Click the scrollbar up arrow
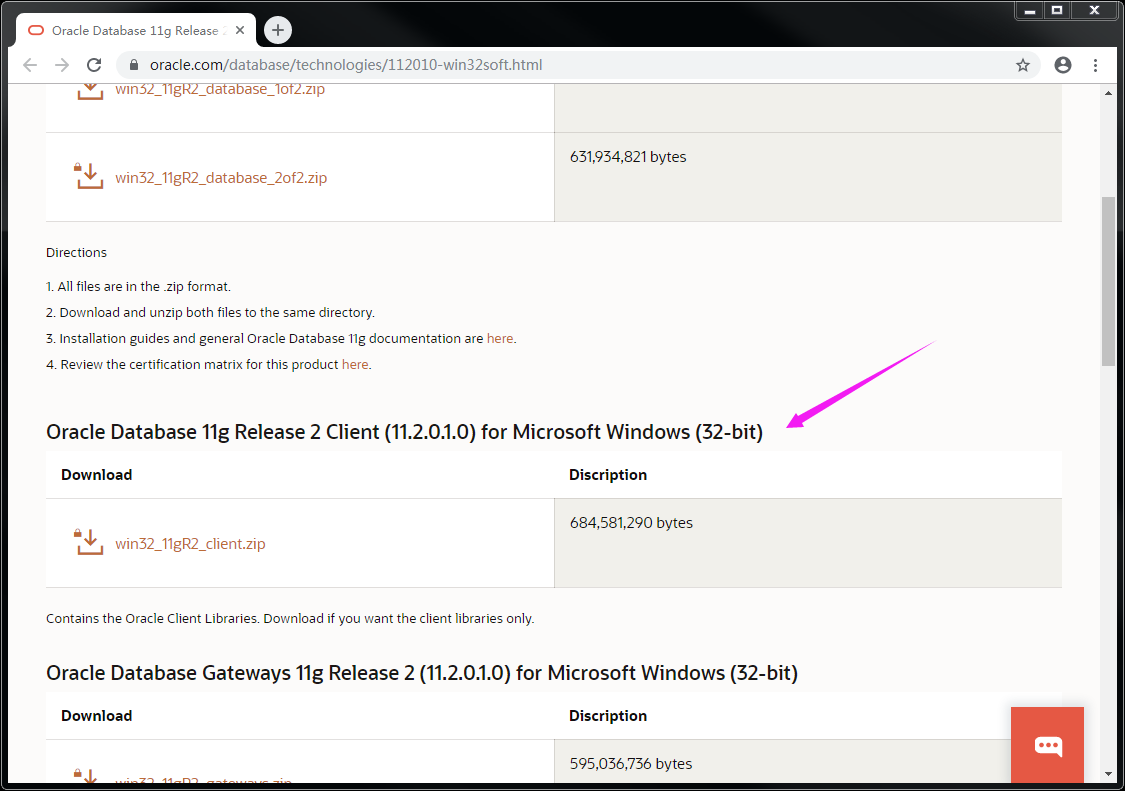 coord(1108,93)
